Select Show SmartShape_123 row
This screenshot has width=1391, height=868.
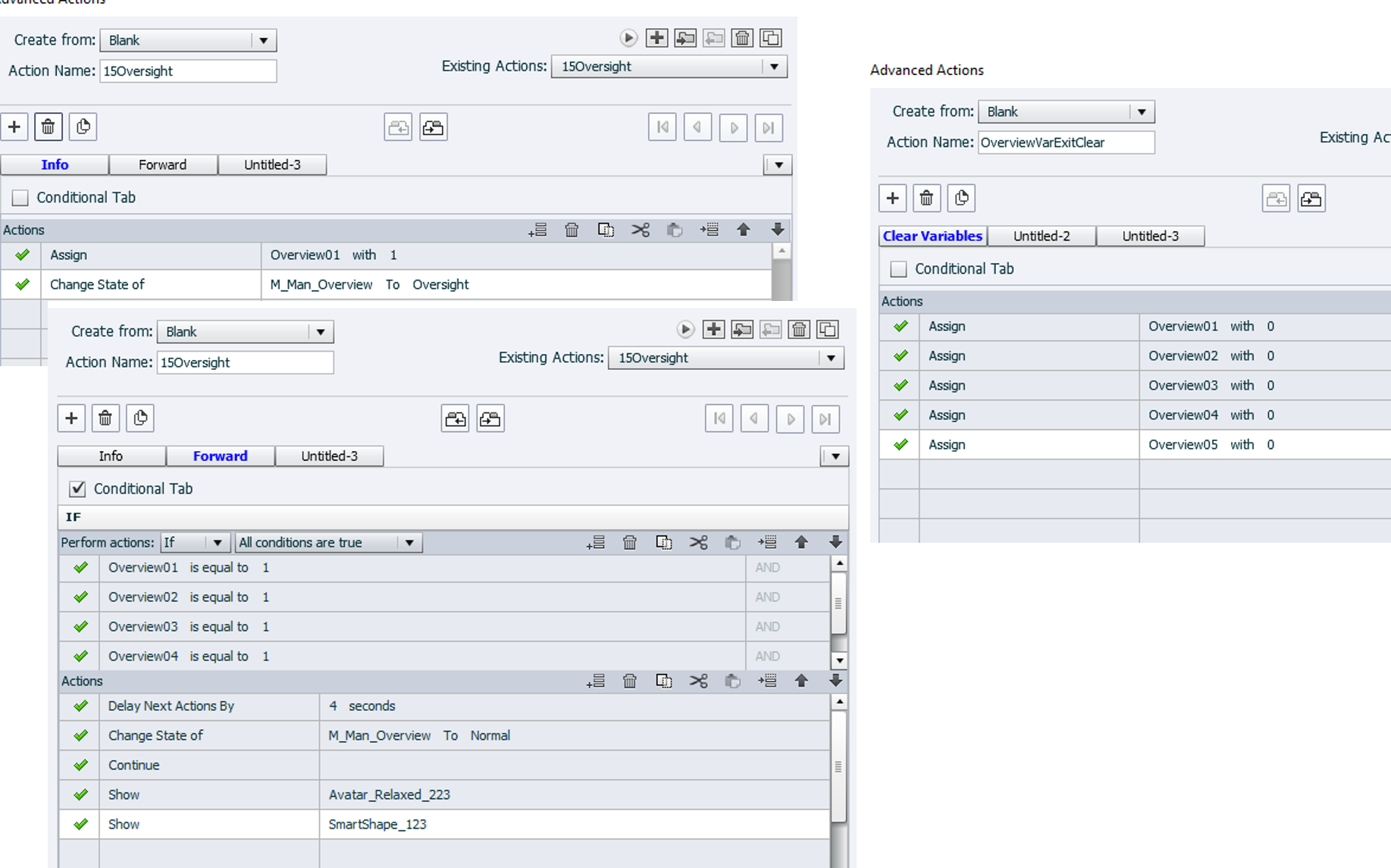pos(445,824)
